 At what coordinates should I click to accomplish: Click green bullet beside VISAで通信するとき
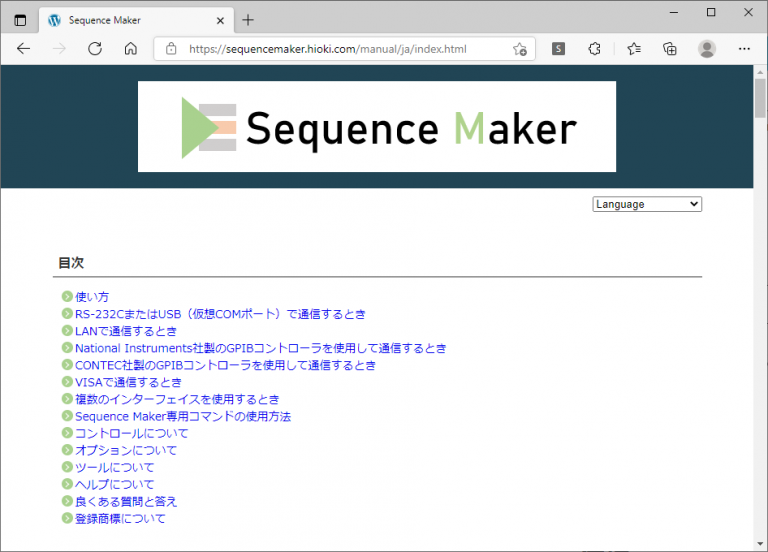pyautogui.click(x=67, y=382)
